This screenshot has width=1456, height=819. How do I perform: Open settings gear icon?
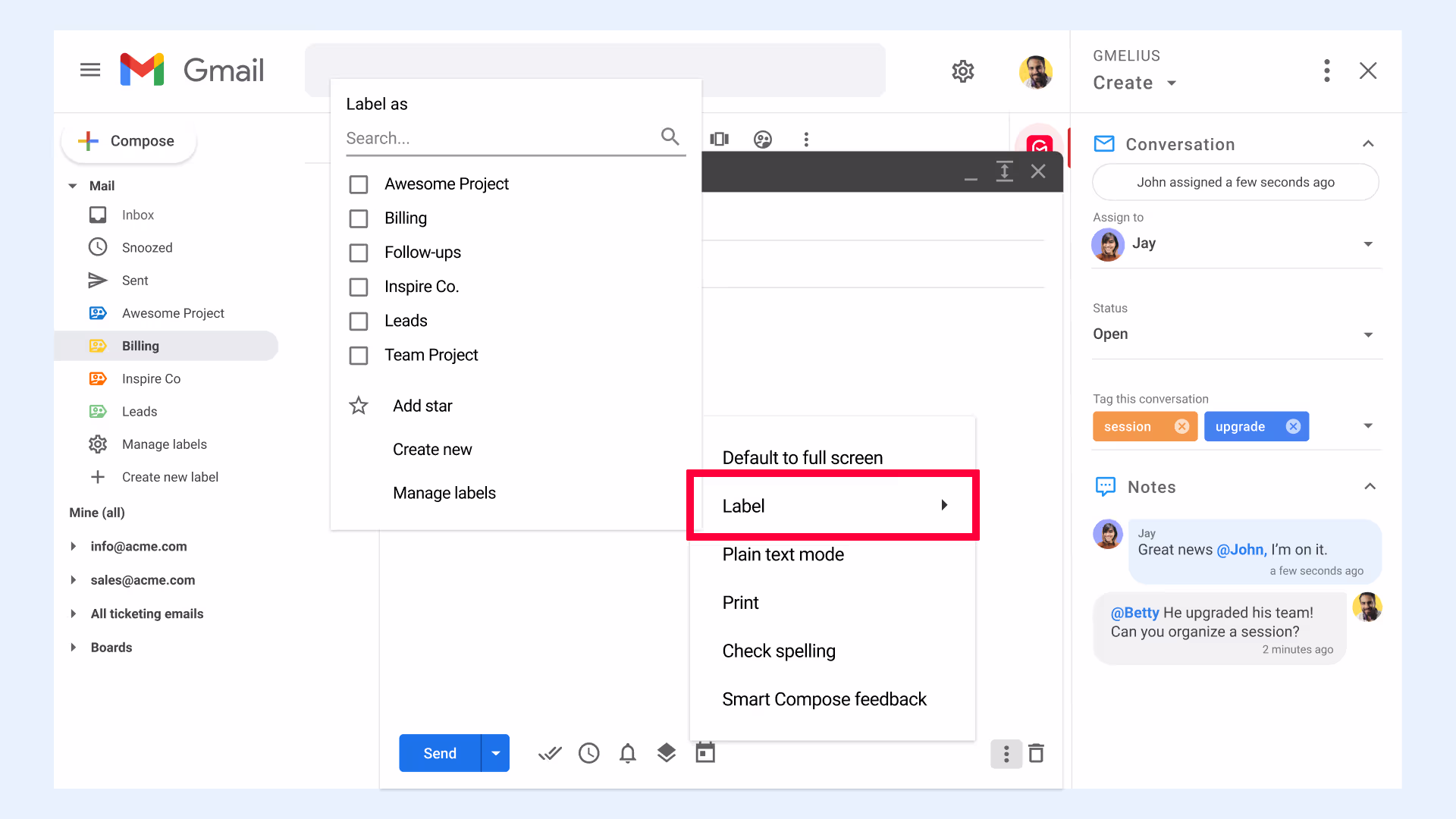pos(963,71)
